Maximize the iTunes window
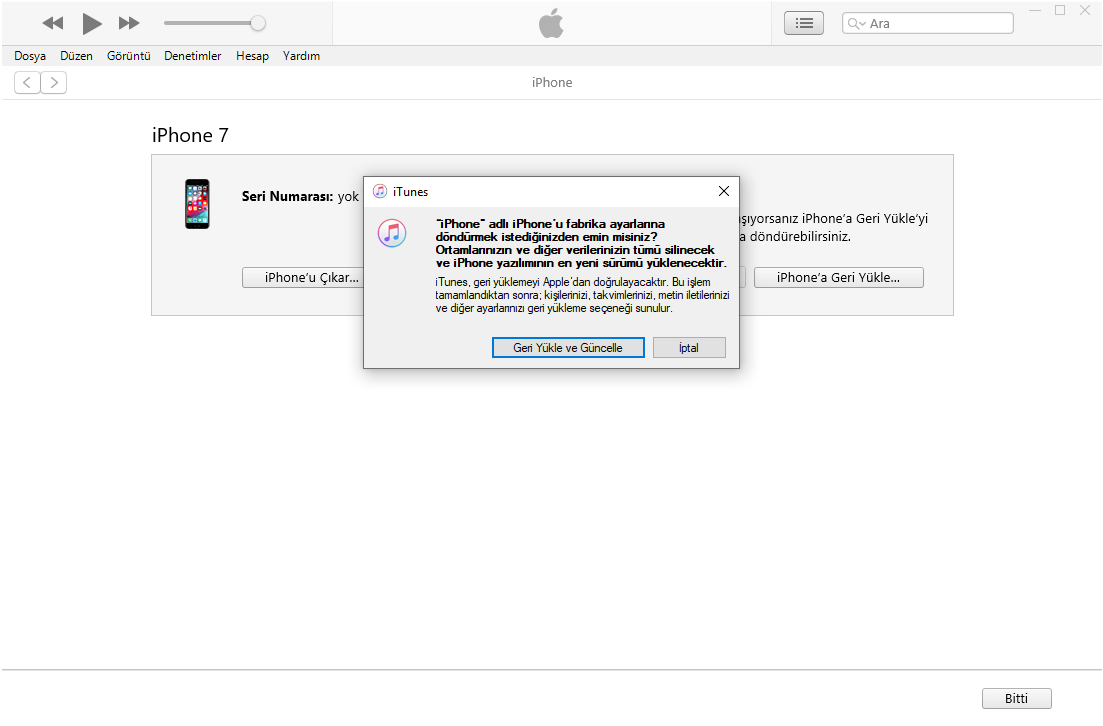This screenshot has width=1103, height=726. [1060, 11]
